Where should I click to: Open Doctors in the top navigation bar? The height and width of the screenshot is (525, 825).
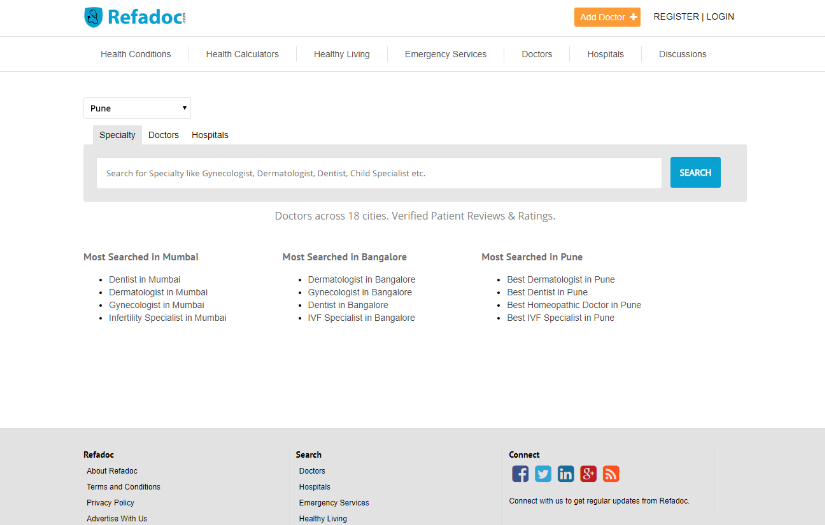[x=537, y=54]
